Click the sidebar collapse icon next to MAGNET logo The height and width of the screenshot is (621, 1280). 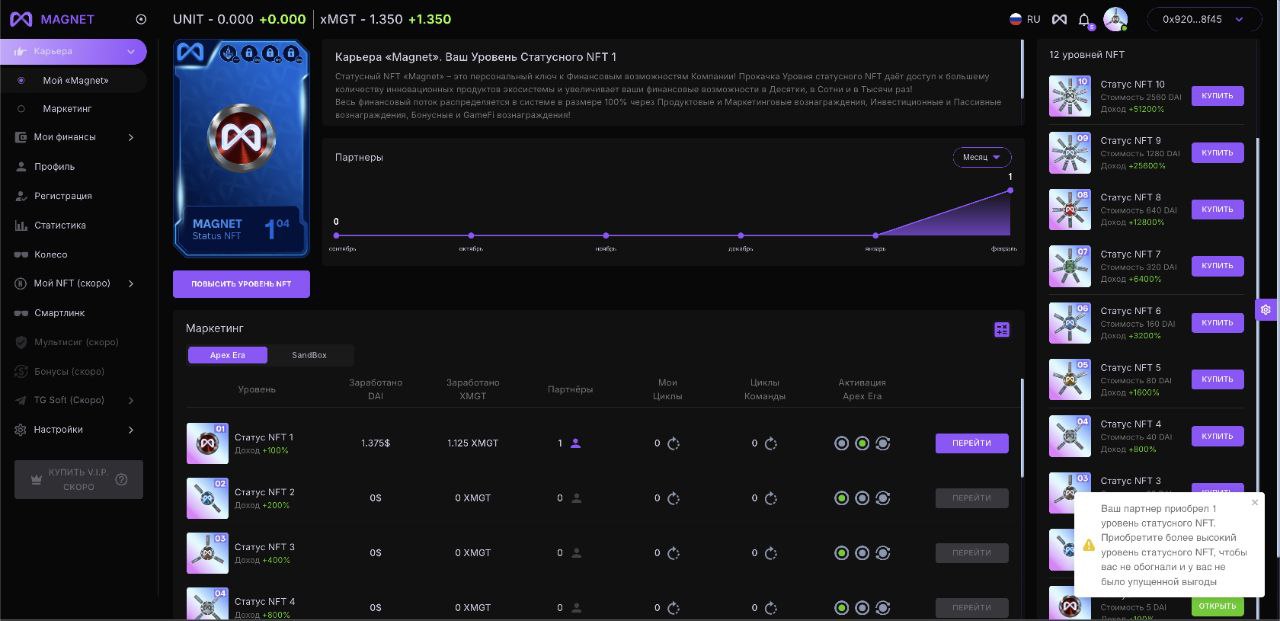coord(141,19)
